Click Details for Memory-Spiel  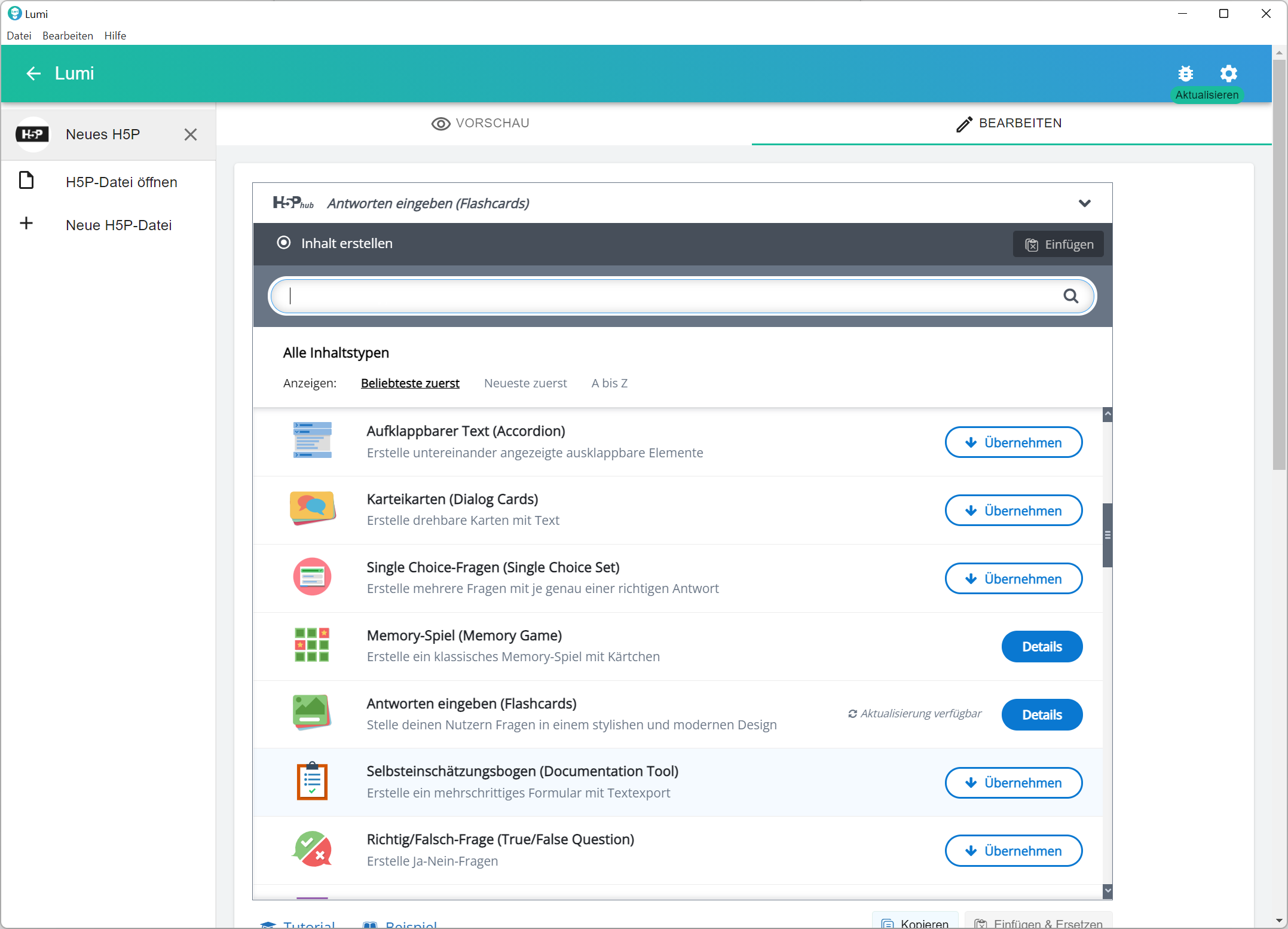1041,647
